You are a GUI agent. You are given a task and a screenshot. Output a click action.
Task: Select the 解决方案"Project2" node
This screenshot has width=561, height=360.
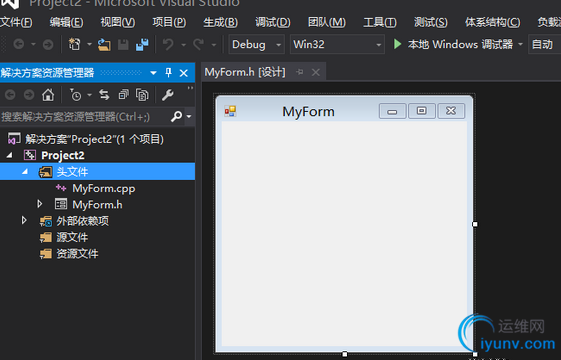[x=94, y=139]
